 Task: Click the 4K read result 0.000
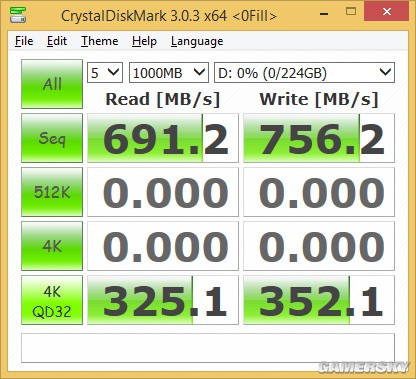click(x=163, y=246)
